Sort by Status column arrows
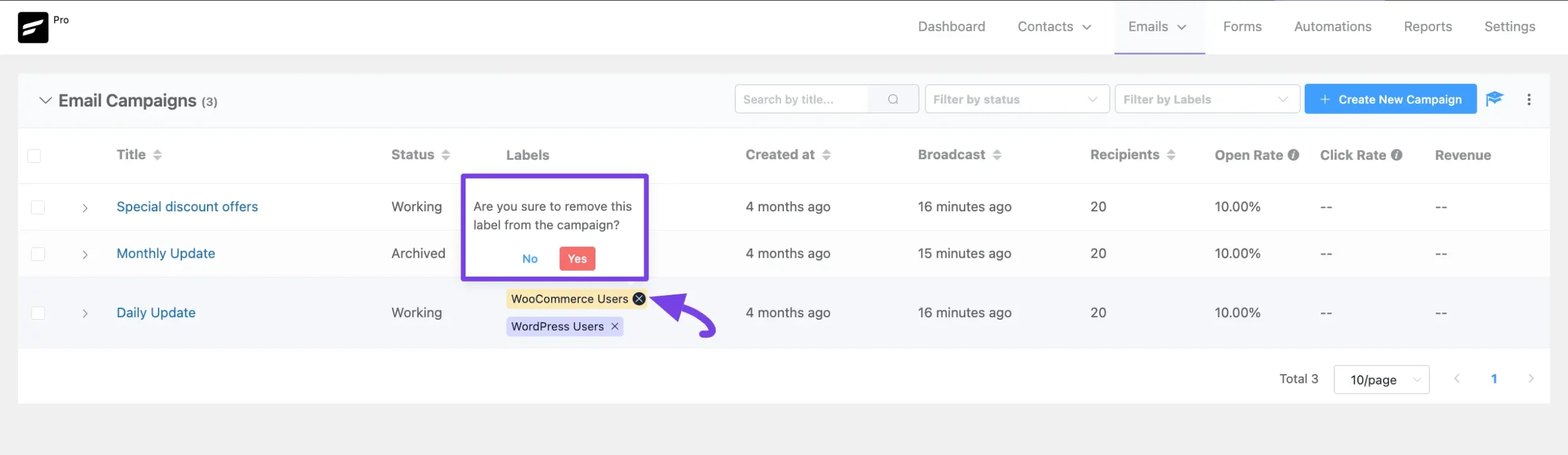The height and width of the screenshot is (455, 1568). (446, 155)
